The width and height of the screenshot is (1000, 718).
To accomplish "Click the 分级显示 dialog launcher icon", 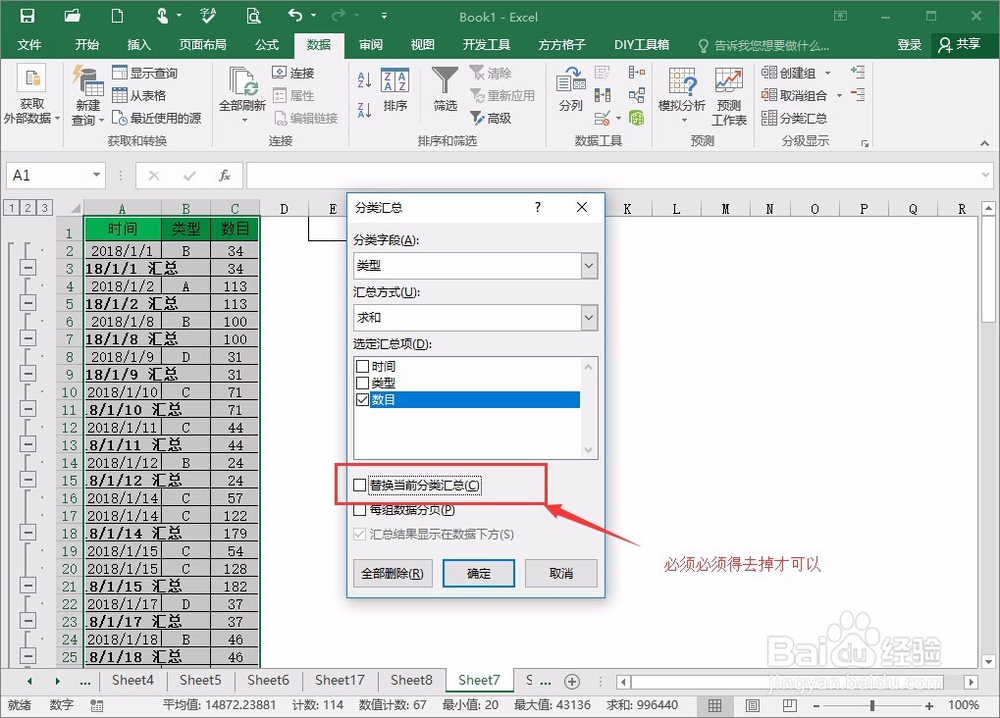I will 865,143.
